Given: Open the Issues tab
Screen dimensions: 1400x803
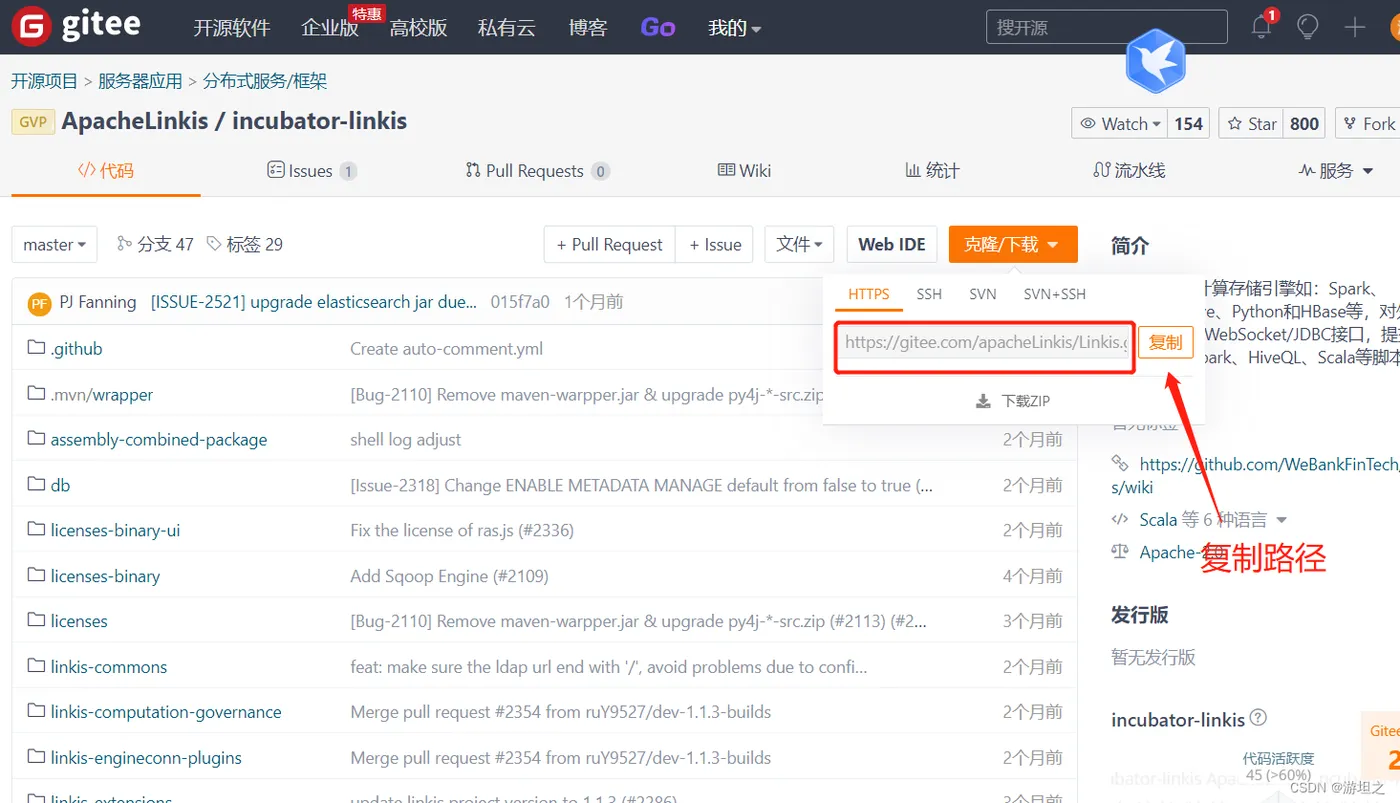Looking at the screenshot, I should pos(311,171).
